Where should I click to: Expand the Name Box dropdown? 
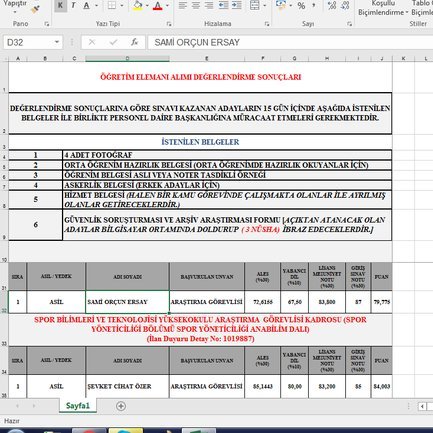pos(57,42)
